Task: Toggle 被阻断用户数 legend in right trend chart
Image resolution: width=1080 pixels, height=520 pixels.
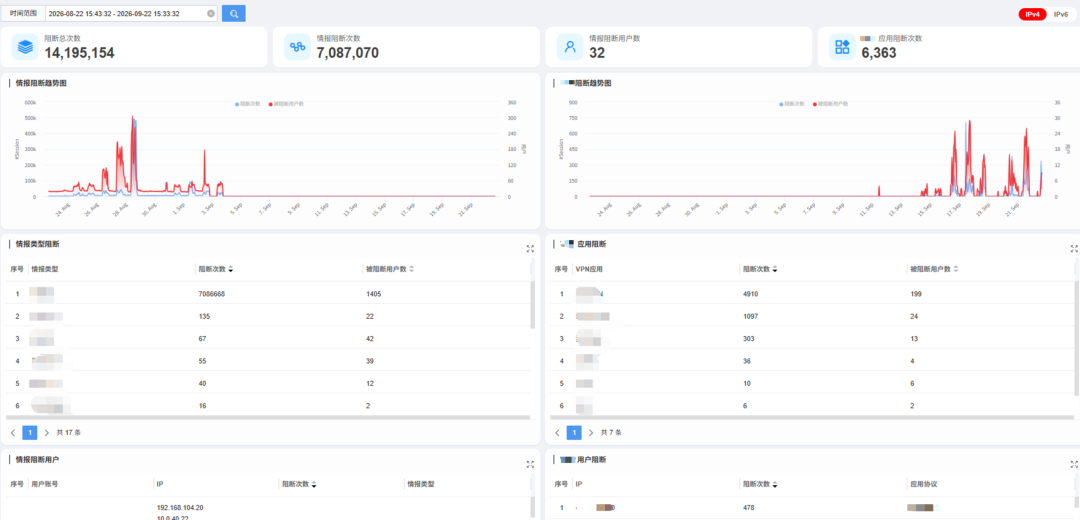Action: (x=830, y=103)
